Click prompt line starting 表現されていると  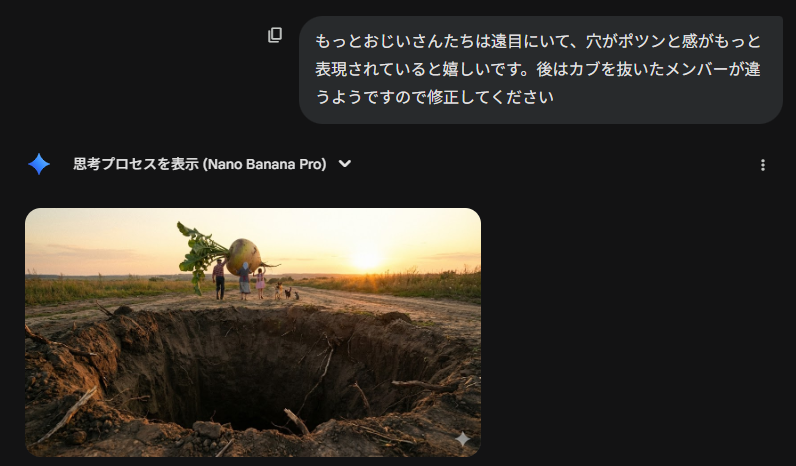pyautogui.click(x=538, y=69)
